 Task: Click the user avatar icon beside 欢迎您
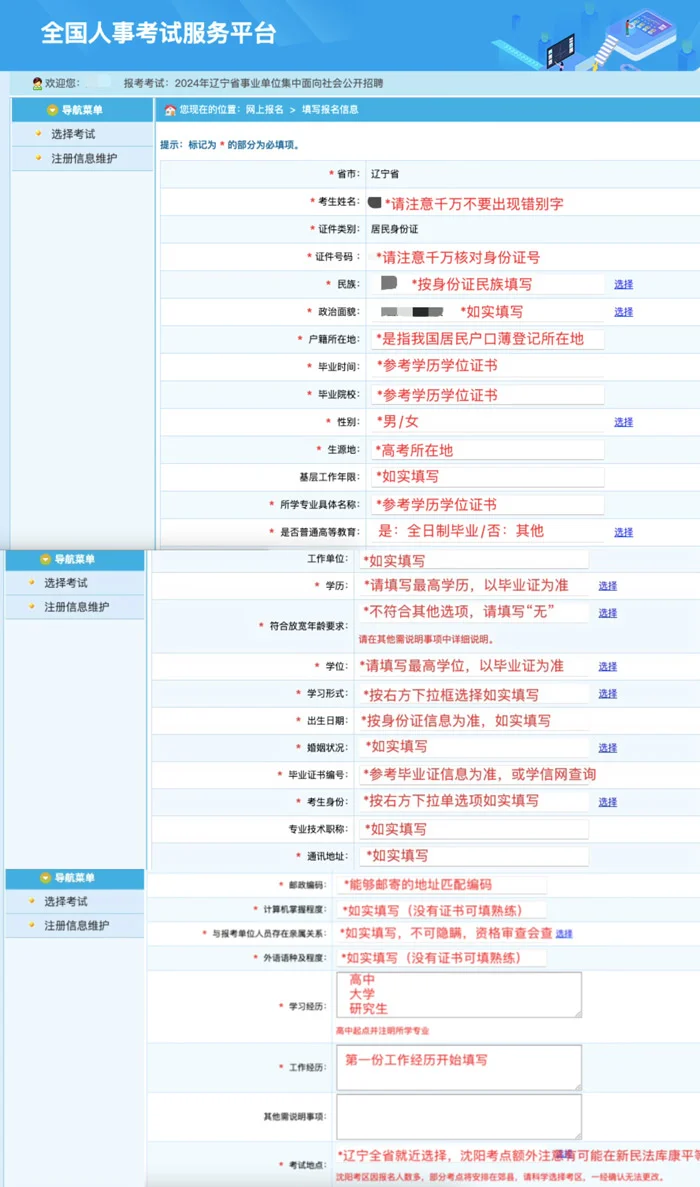pos(37,83)
